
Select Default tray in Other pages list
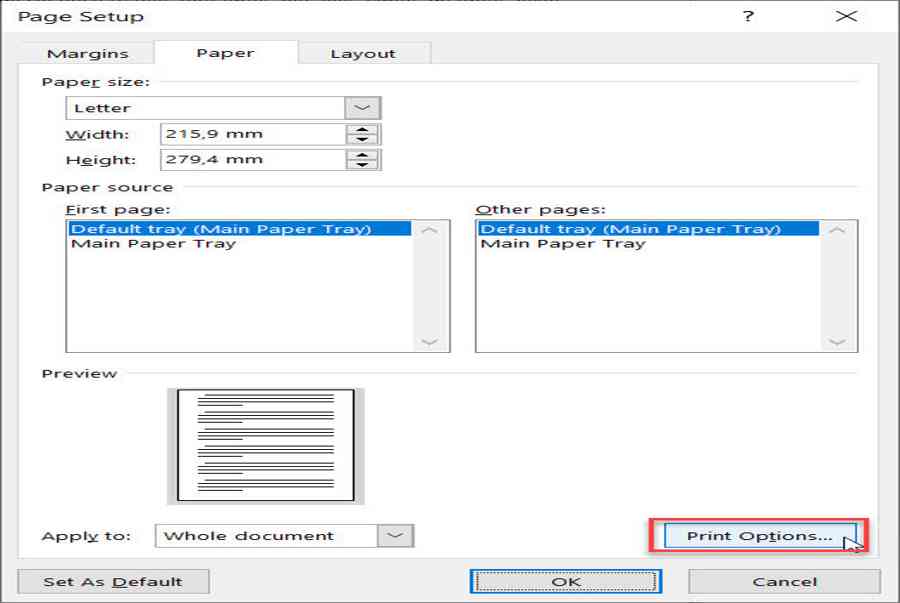649,229
